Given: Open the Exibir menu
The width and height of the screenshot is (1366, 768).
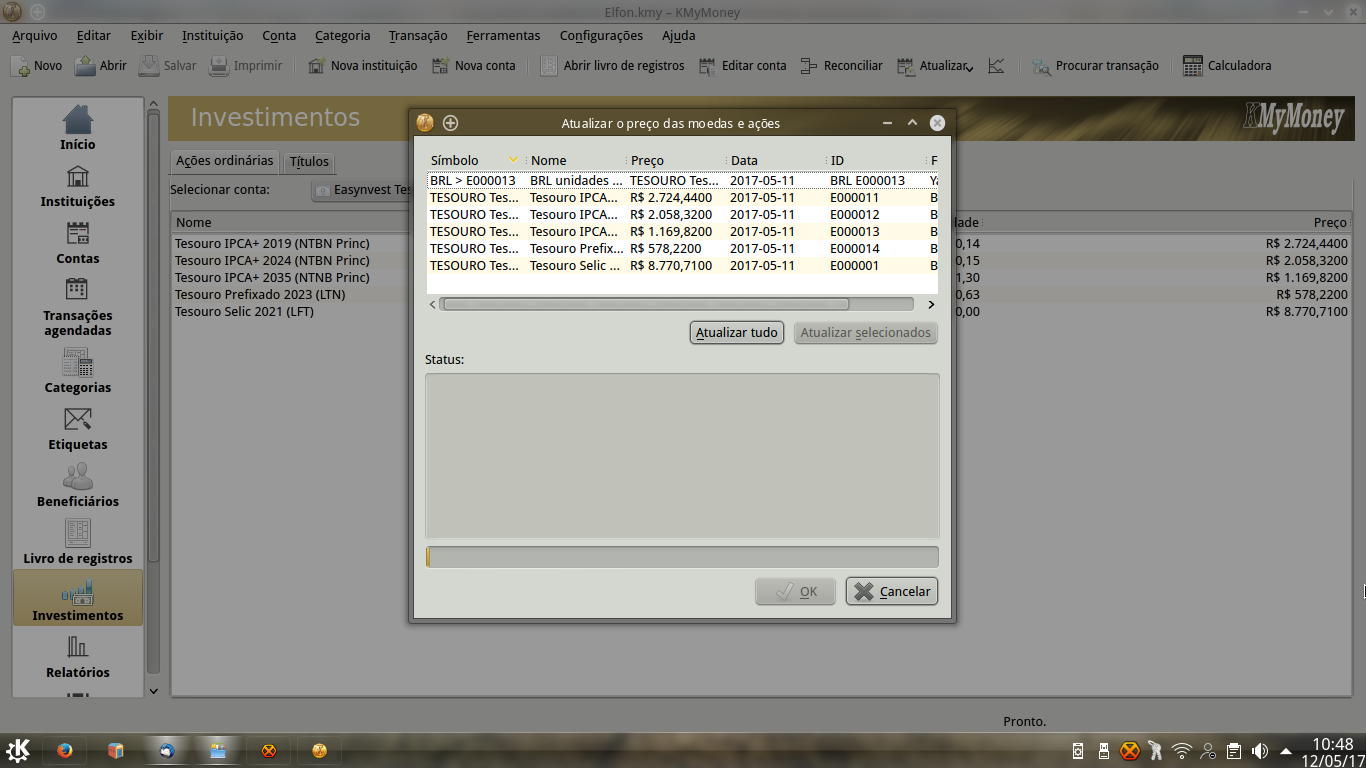Looking at the screenshot, I should pyautogui.click(x=147, y=35).
